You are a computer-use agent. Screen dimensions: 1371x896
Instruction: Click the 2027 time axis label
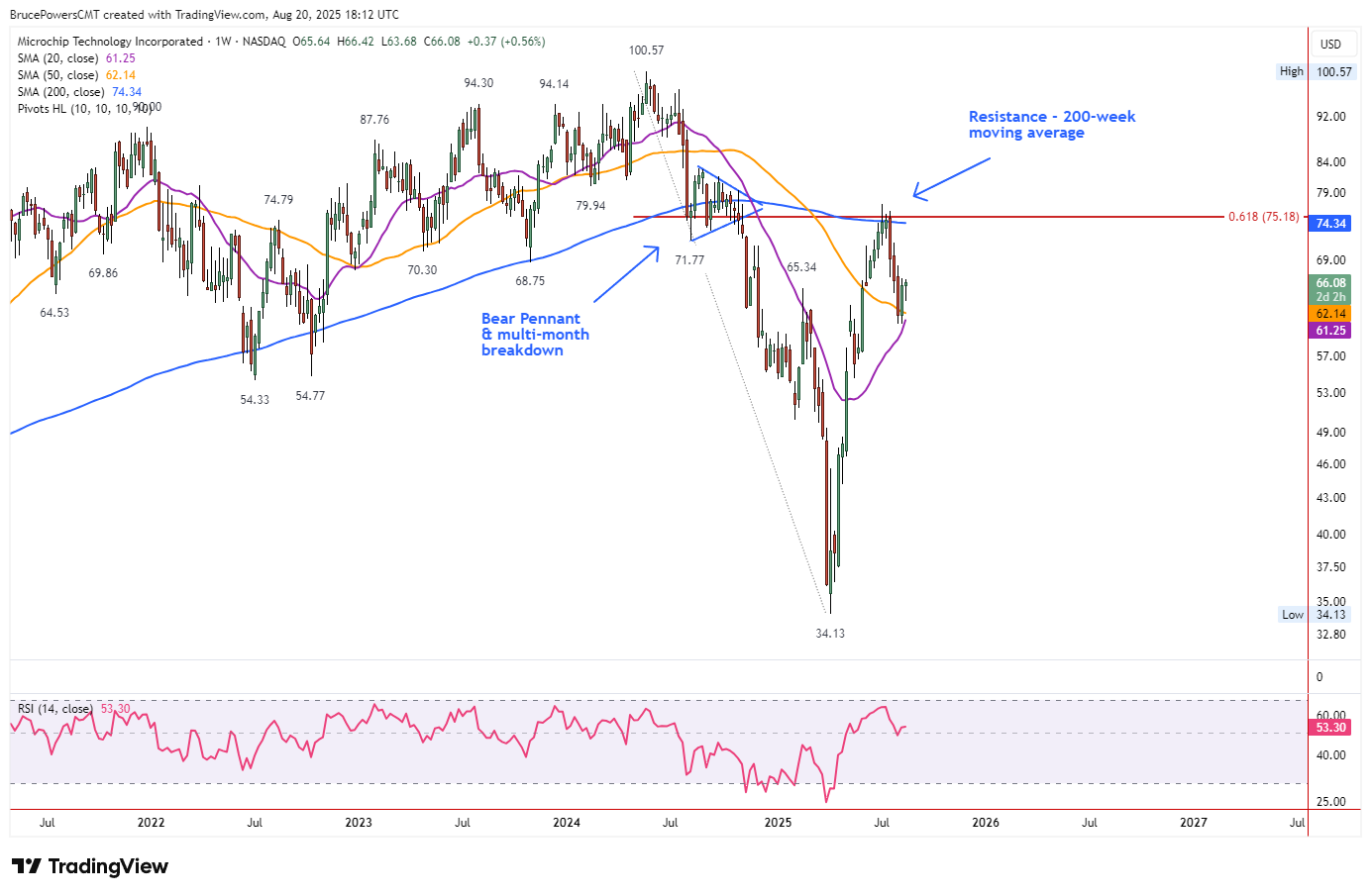click(x=1194, y=823)
